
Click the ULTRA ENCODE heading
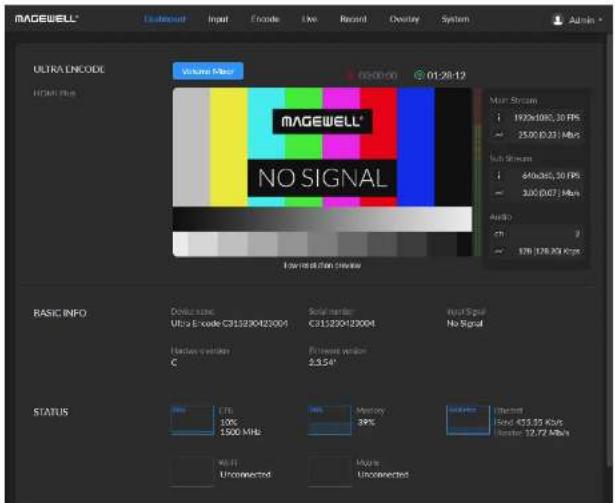(x=69, y=69)
